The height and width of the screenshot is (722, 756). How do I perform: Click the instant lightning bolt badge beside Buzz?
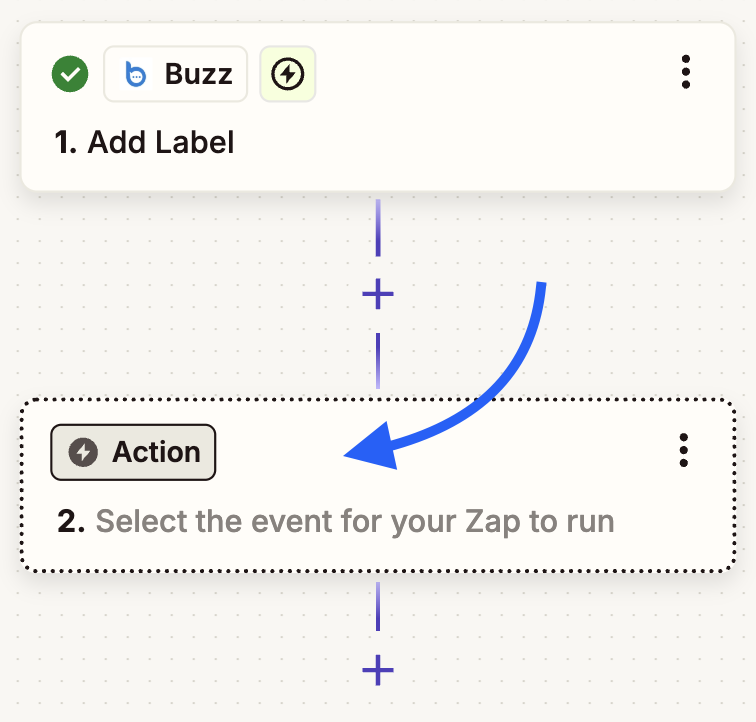point(288,74)
